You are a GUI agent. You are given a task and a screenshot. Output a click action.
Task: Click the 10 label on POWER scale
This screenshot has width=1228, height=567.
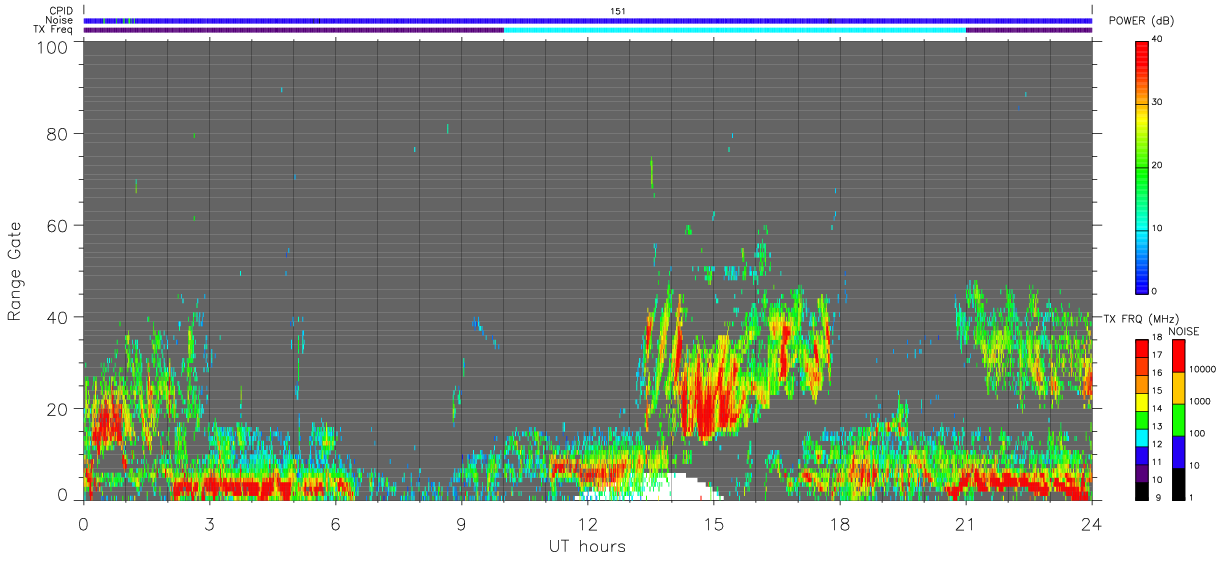click(1158, 229)
